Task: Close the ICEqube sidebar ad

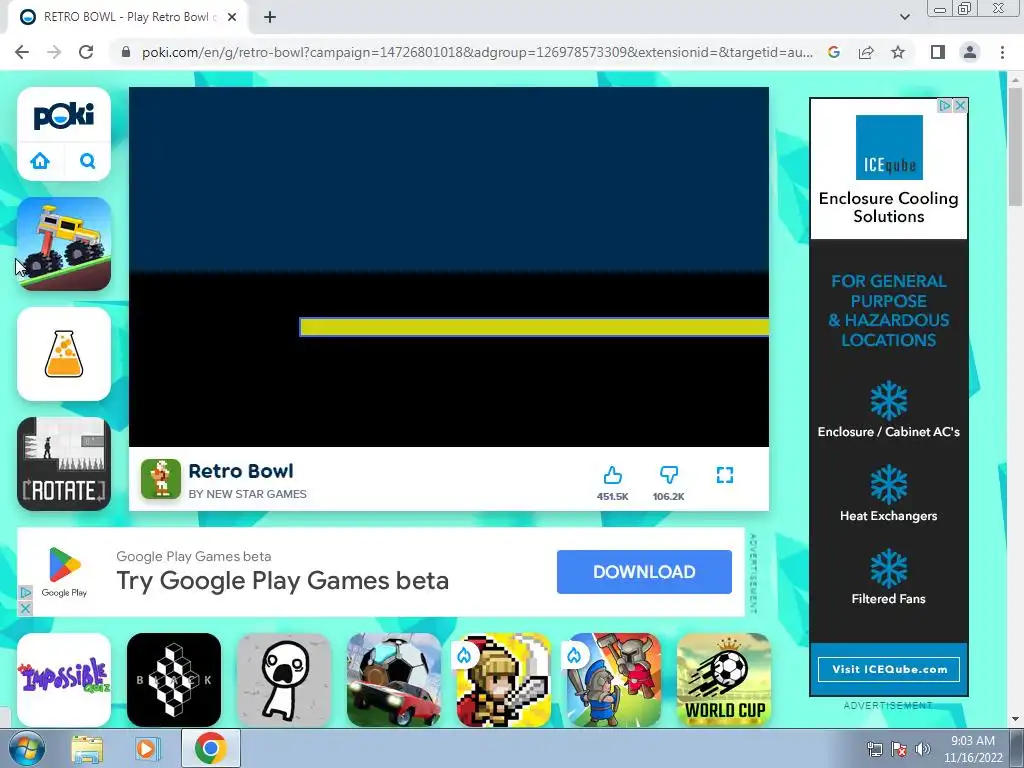Action: point(960,105)
